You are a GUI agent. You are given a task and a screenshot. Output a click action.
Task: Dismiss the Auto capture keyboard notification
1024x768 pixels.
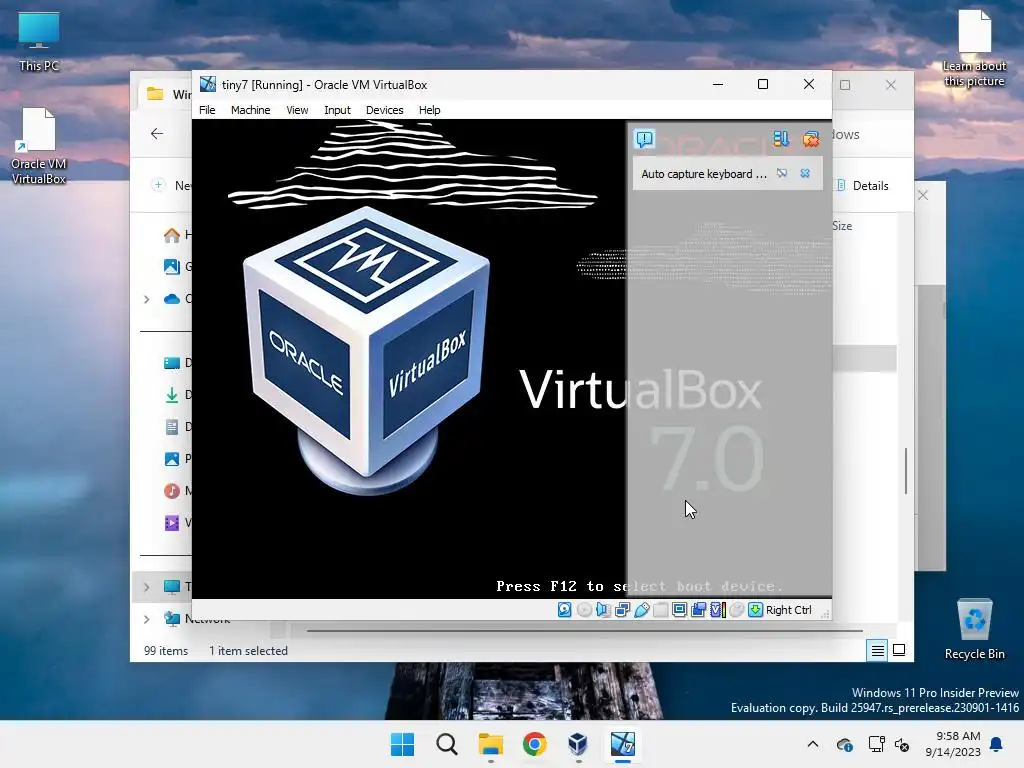805,173
